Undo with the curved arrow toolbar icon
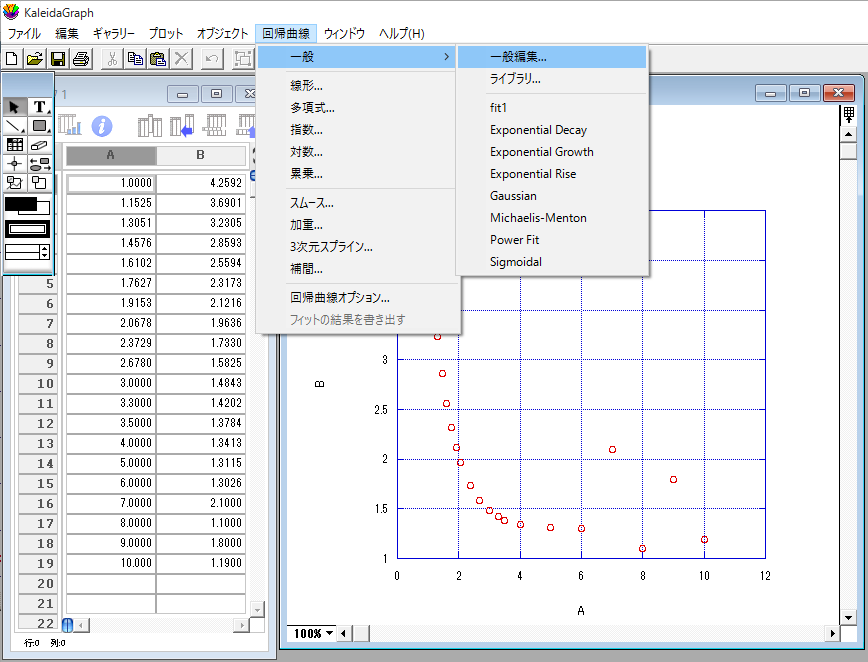The height and width of the screenshot is (662, 868). coord(211,59)
